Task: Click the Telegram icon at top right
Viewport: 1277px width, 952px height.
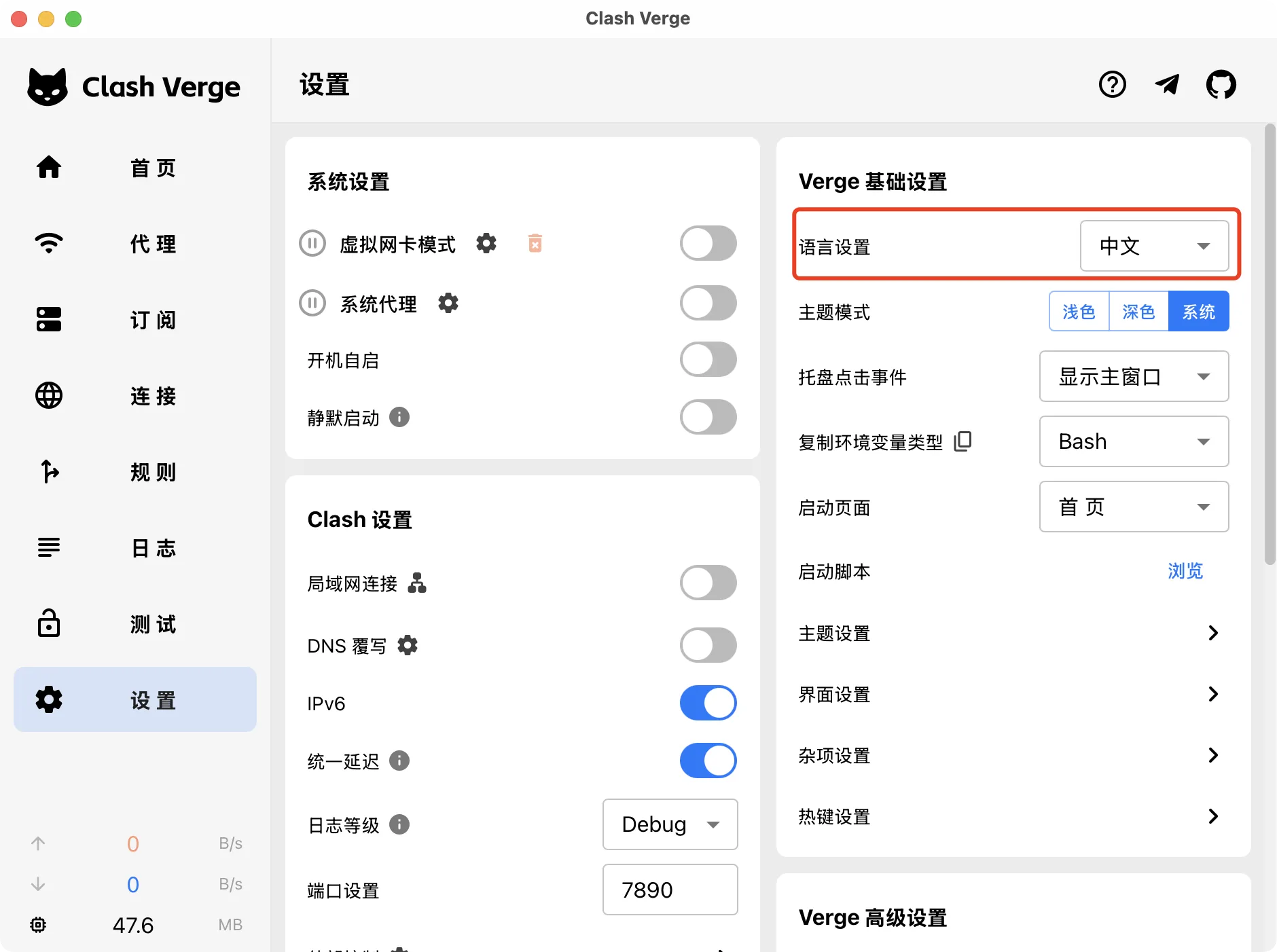Action: tap(1167, 84)
